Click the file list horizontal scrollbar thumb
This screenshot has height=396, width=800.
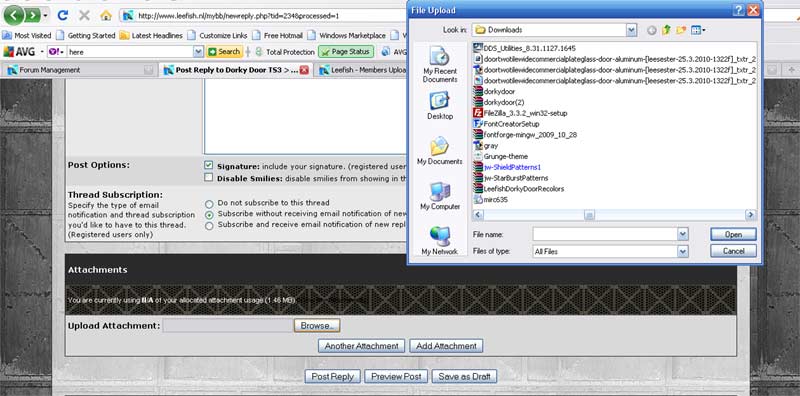pos(589,215)
